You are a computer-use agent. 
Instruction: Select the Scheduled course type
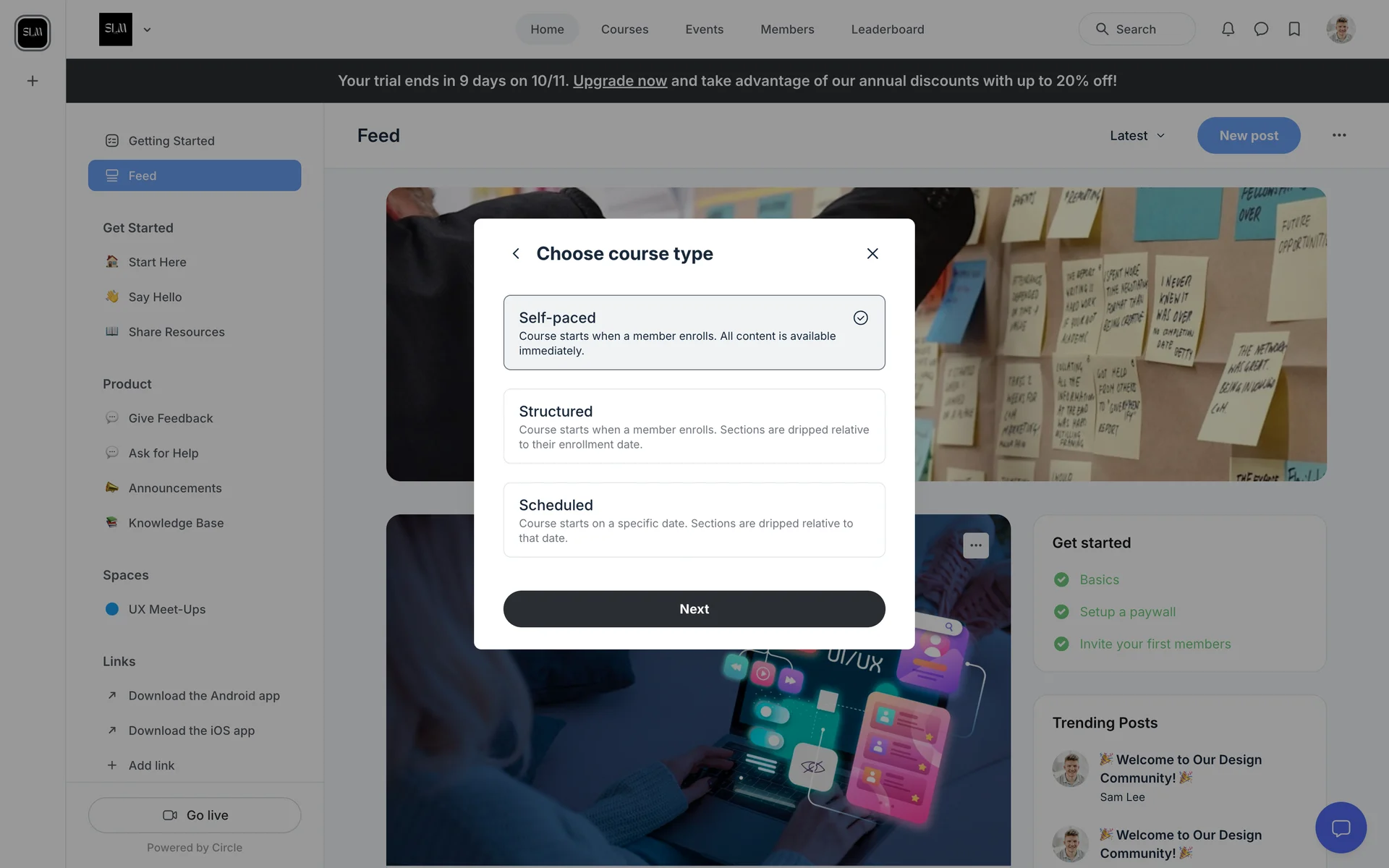pyautogui.click(x=694, y=520)
